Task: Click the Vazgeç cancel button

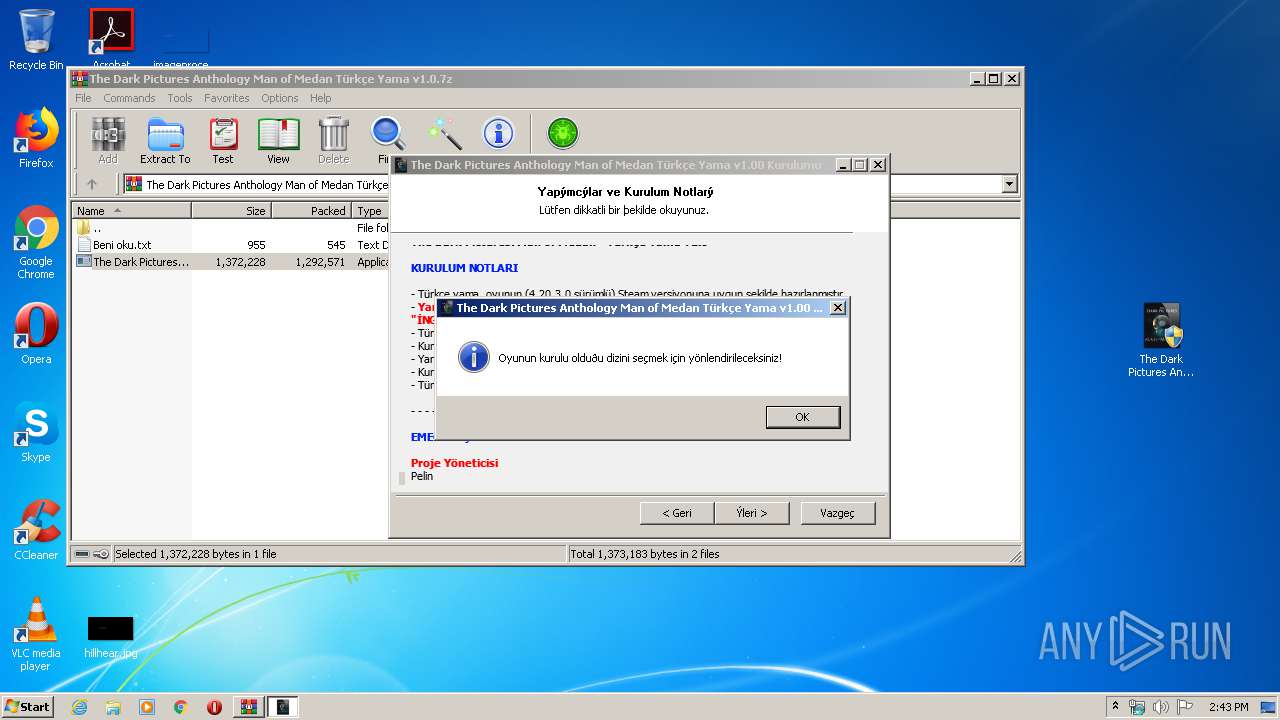Action: pyautogui.click(x=838, y=513)
